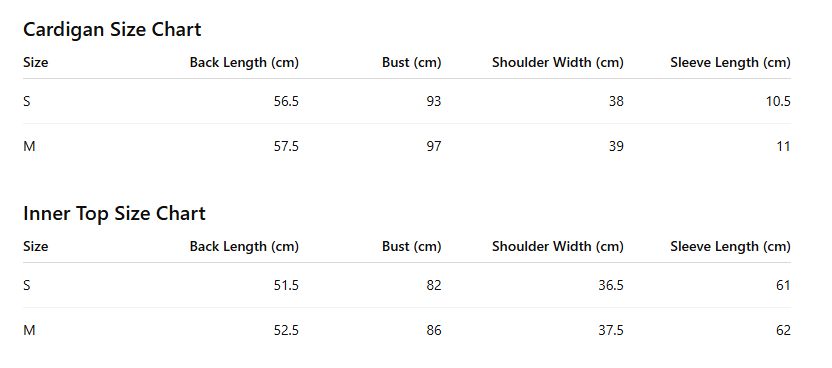
Task: Click Cardigan back length value 56.5
Action: (286, 101)
